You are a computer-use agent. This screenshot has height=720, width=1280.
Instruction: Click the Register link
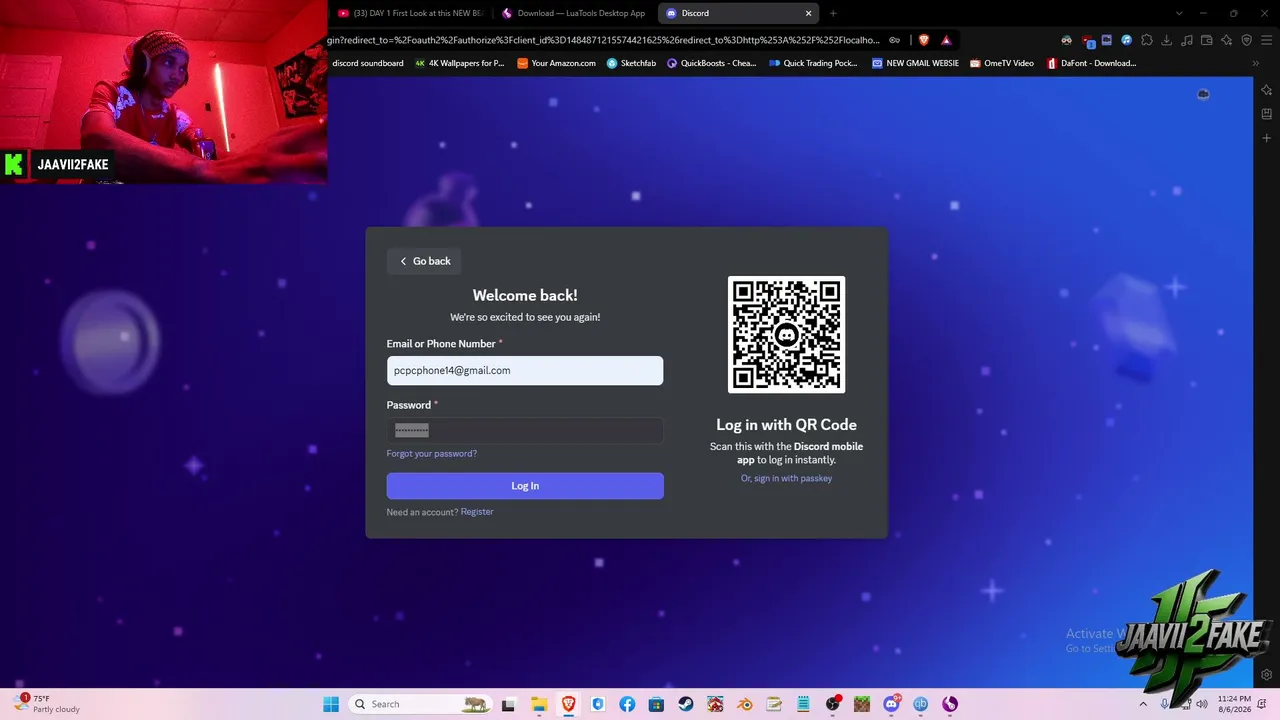(477, 512)
